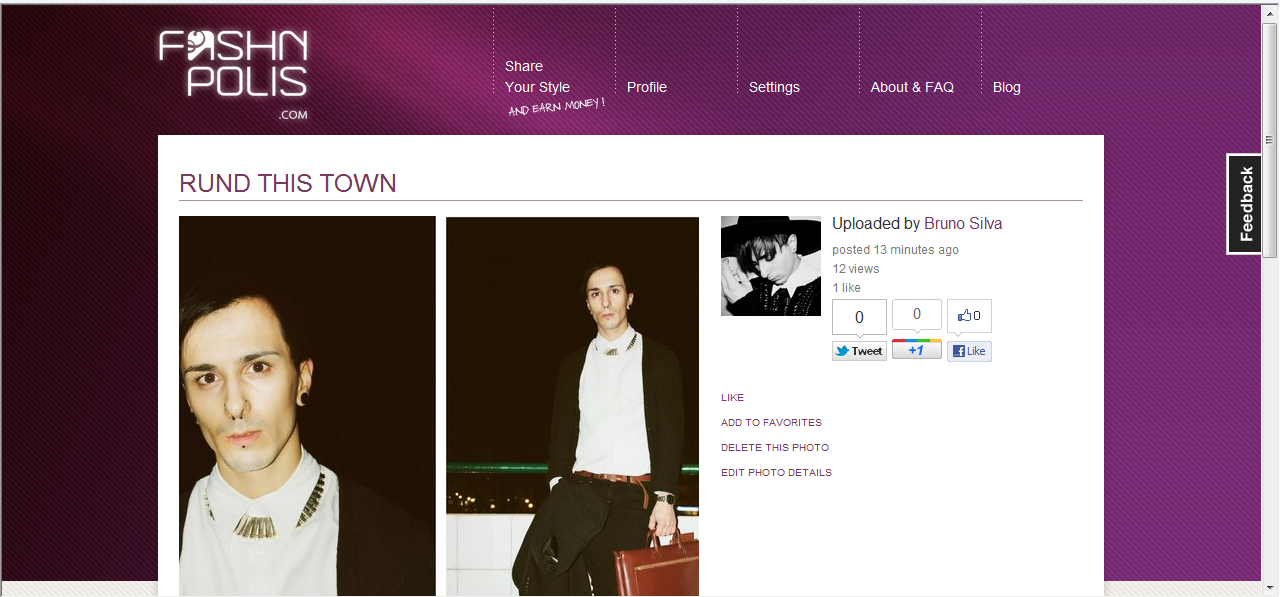Click the Facebook Like button
Viewport: 1280px width, 597px height.
[x=969, y=351]
